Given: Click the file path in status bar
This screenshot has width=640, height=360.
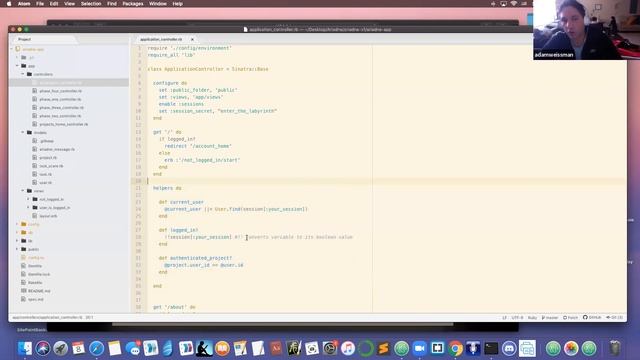Looking at the screenshot, I should click(47, 318).
